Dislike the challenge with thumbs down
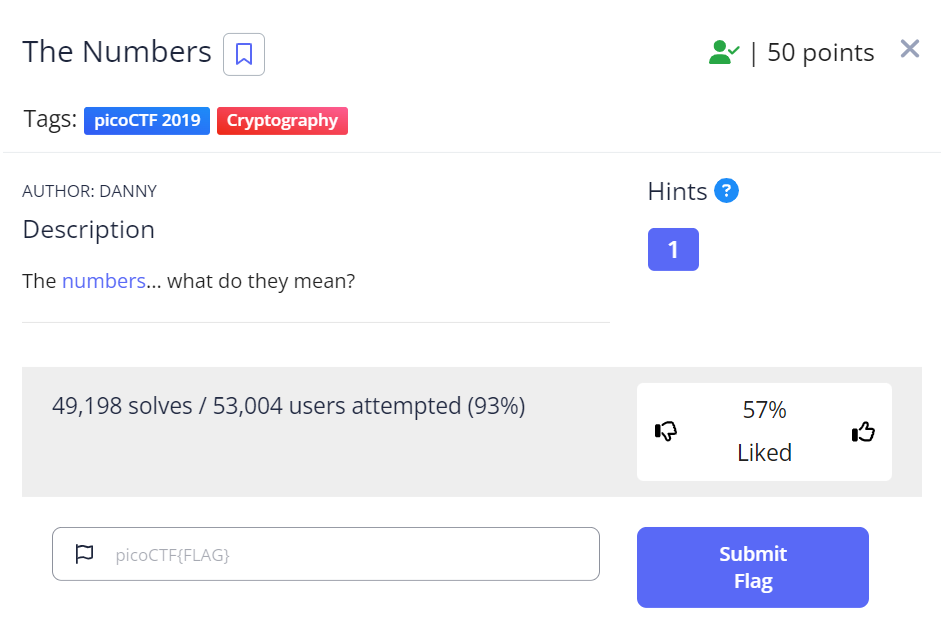This screenshot has width=947, height=640. pos(666,431)
